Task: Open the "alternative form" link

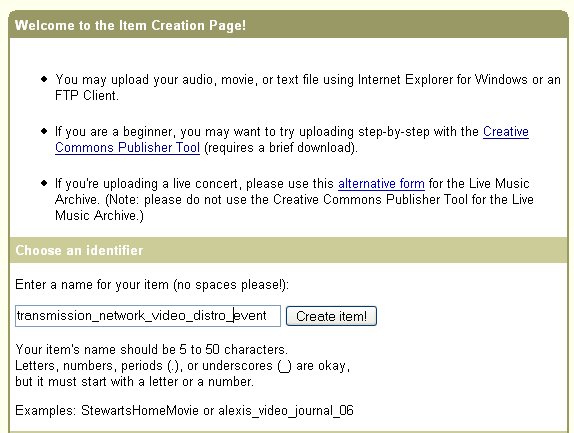Action: pos(381,183)
